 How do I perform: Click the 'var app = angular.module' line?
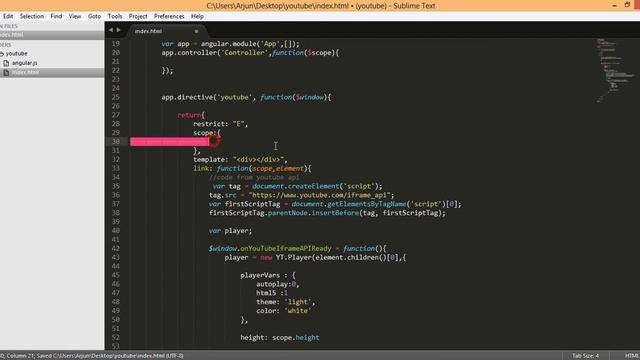(x=231, y=44)
